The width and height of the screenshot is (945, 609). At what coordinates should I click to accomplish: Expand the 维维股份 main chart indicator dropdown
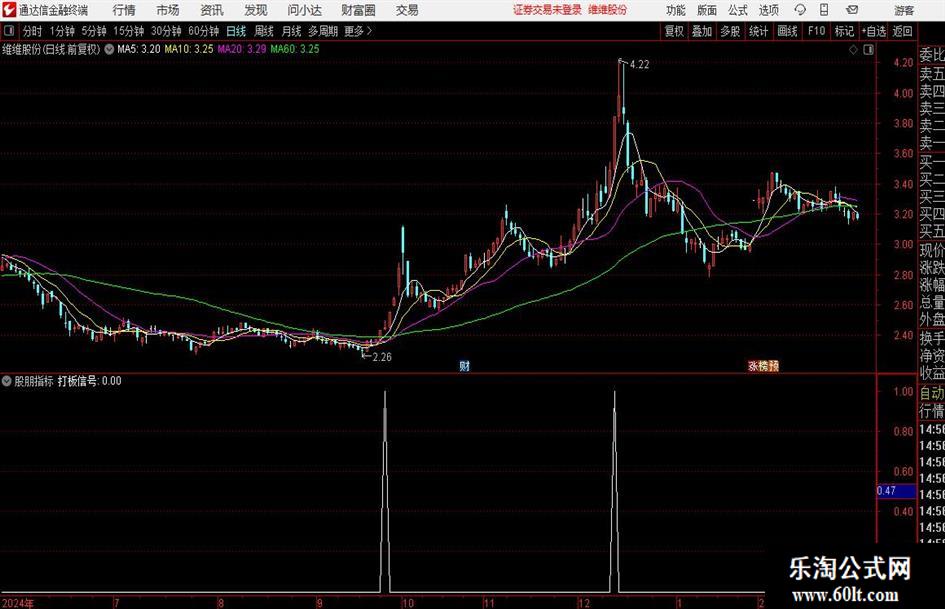(x=109, y=49)
